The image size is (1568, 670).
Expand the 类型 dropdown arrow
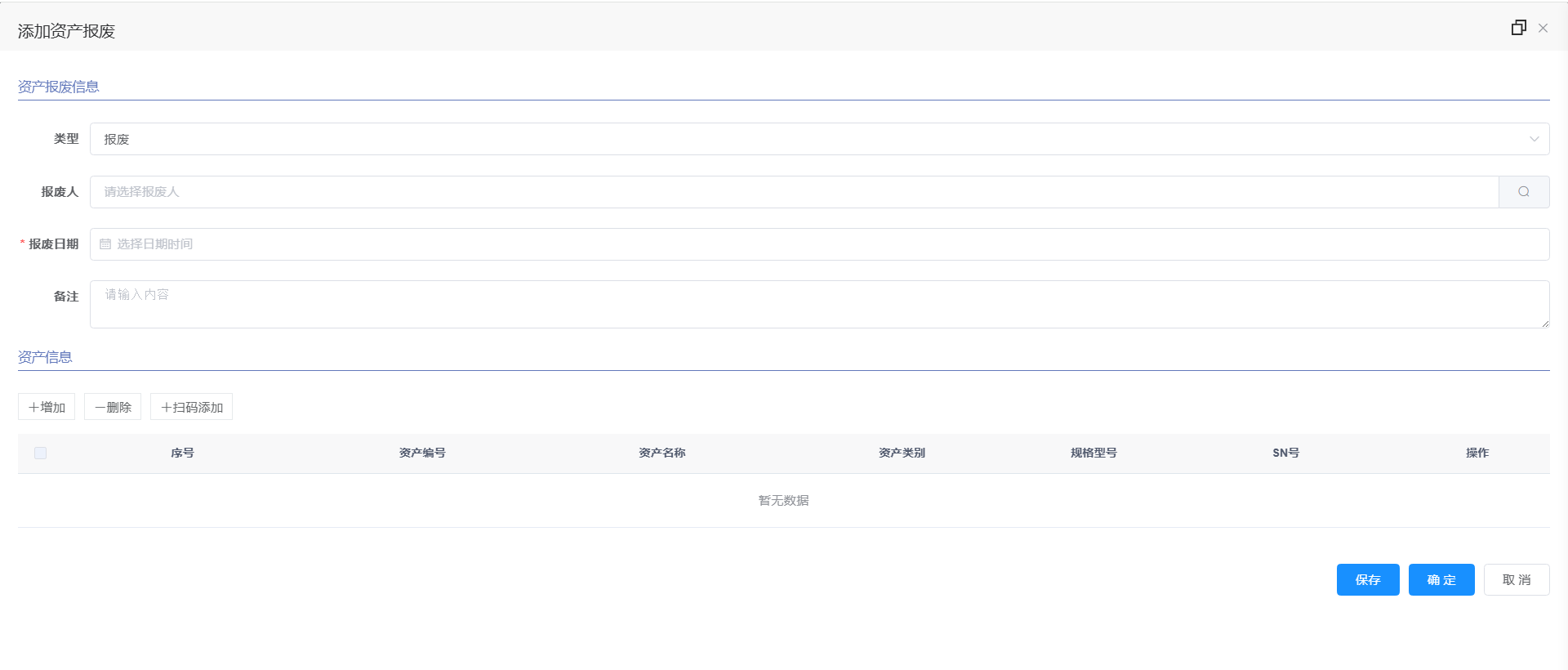(1534, 139)
